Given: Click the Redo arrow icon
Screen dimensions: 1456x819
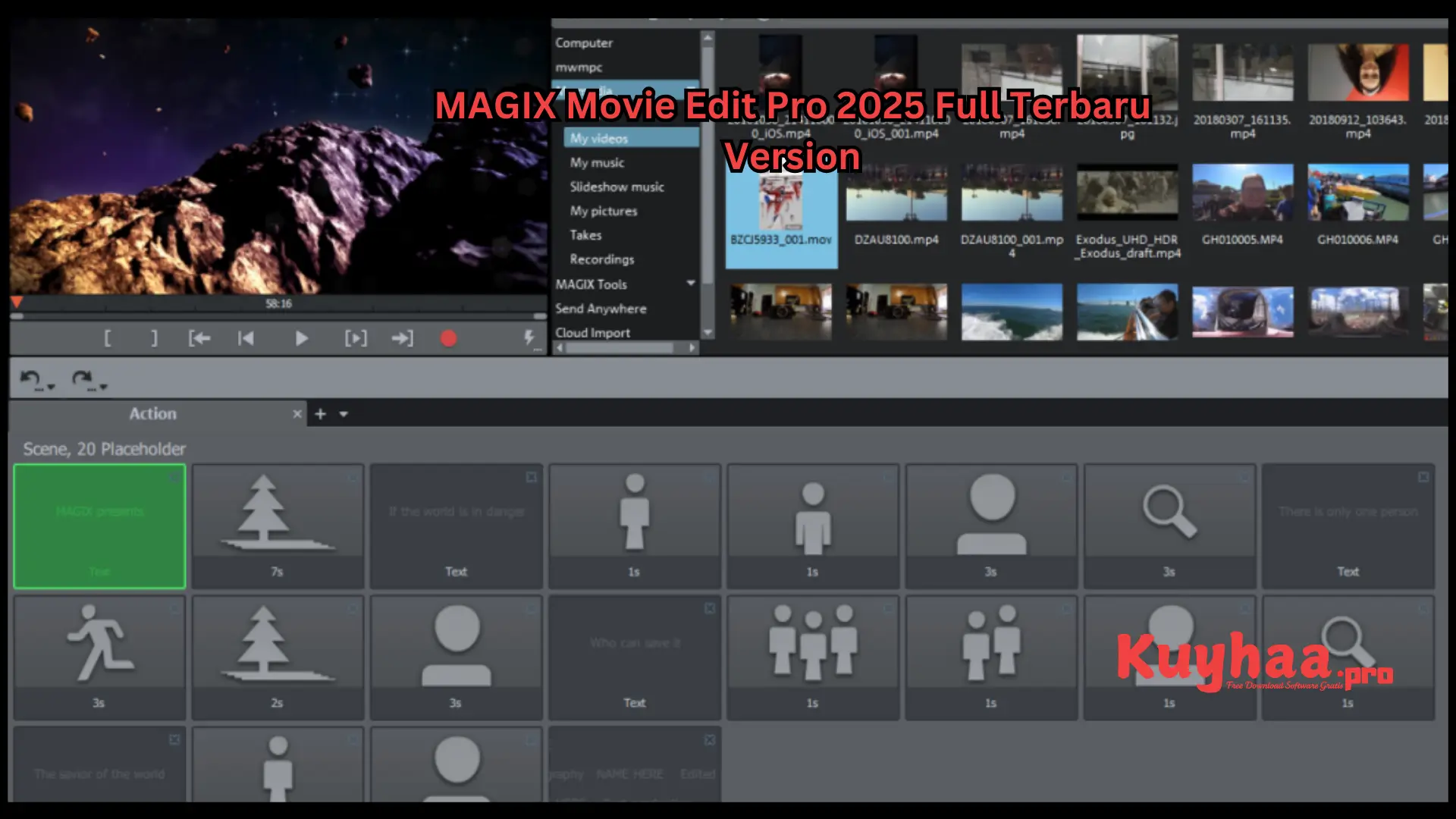Looking at the screenshot, I should point(81,377).
